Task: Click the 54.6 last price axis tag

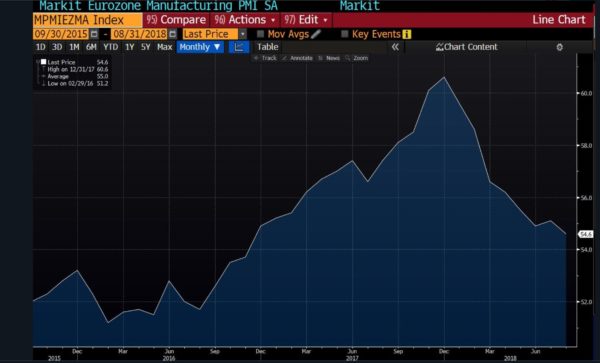Action: pos(586,234)
